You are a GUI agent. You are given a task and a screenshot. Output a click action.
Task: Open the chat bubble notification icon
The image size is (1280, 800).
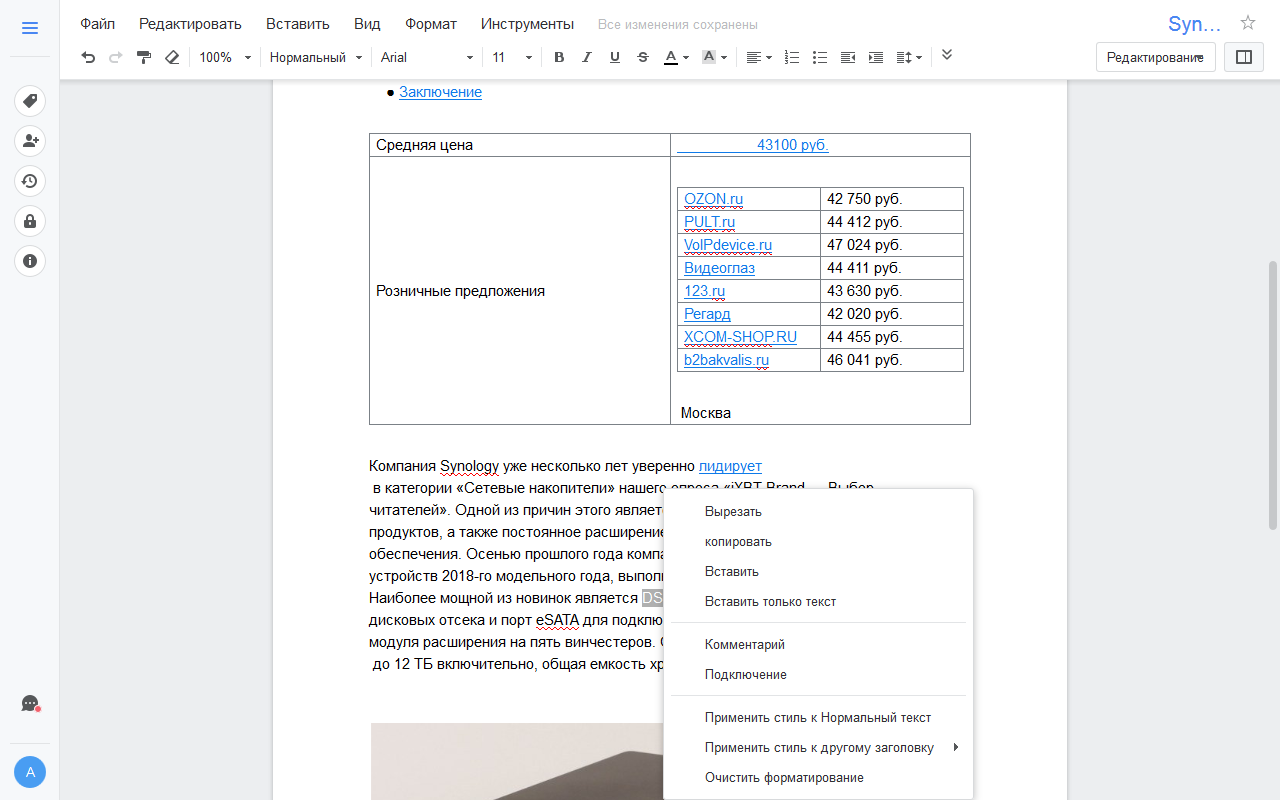(x=30, y=704)
